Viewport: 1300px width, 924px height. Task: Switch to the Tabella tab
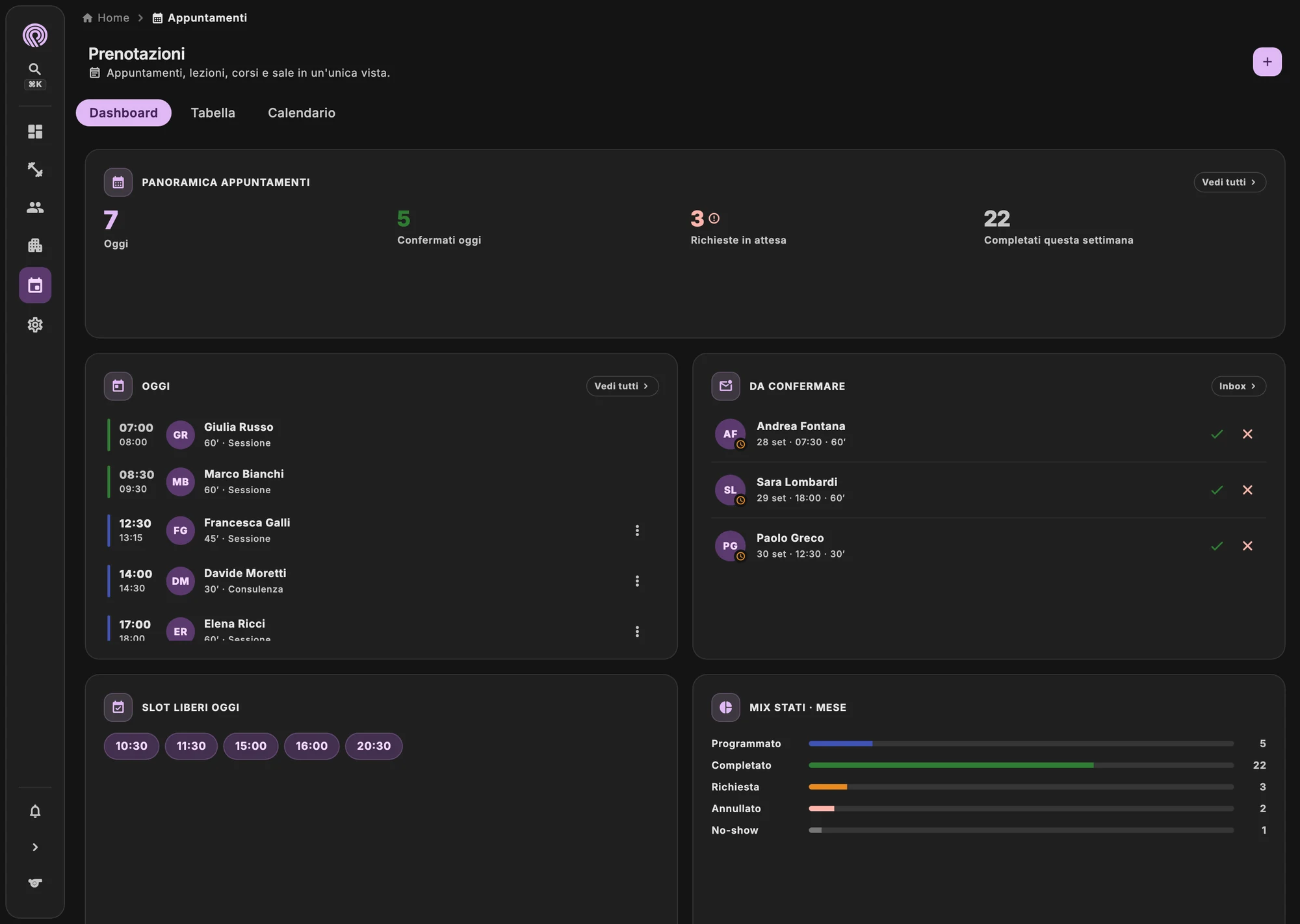tap(213, 113)
